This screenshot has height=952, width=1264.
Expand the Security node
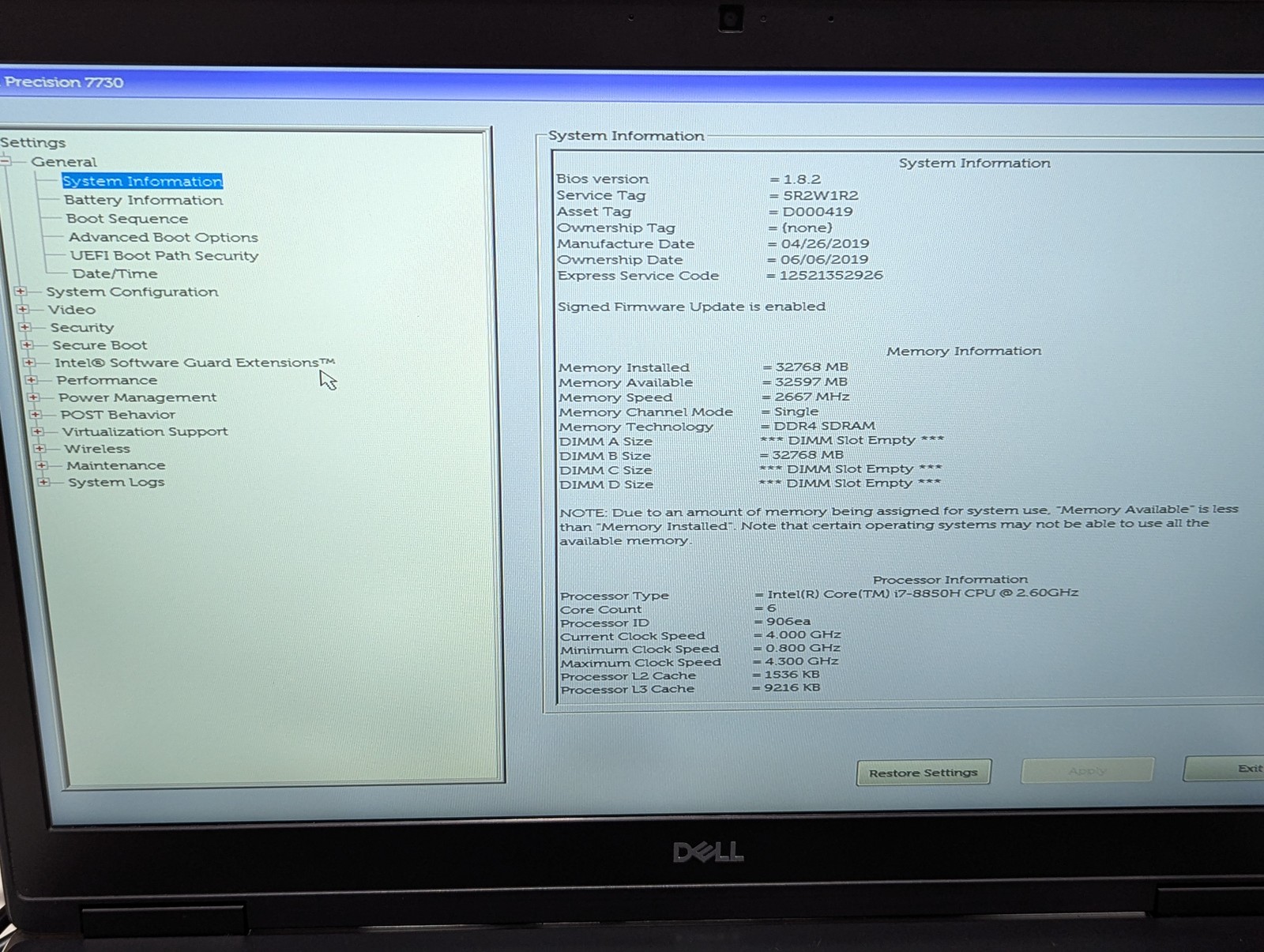click(24, 327)
